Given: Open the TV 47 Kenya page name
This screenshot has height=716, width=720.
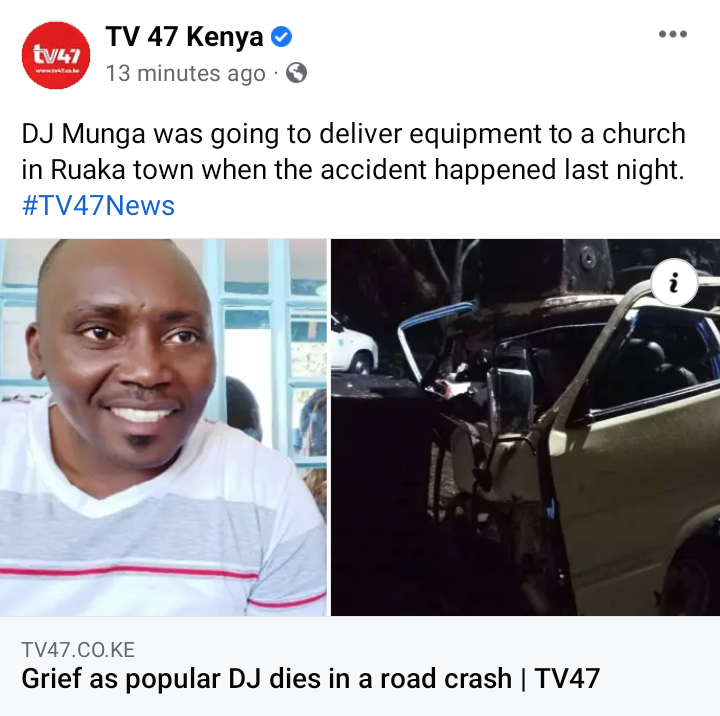Looking at the screenshot, I should click(x=184, y=36).
